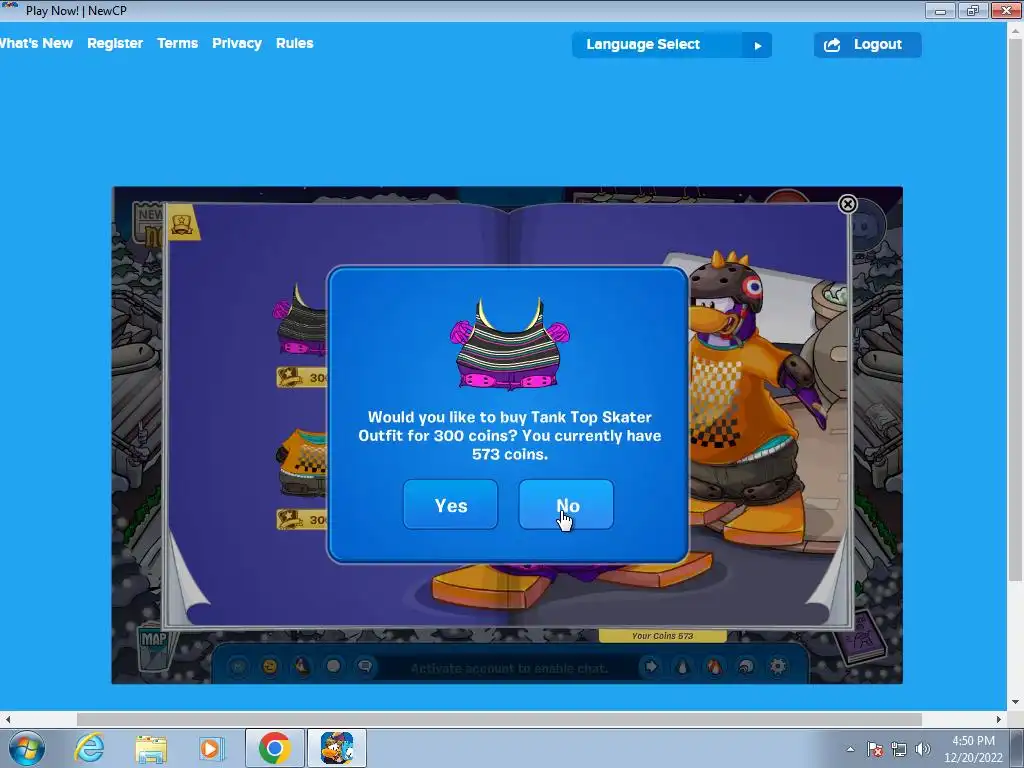
Task: Open the What's New page link
Action: coord(36,43)
